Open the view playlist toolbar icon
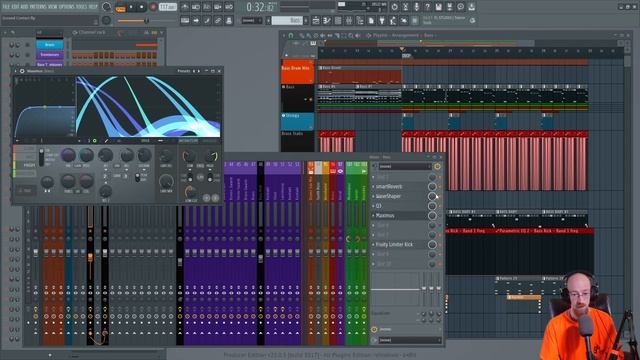 pyautogui.click(x=316, y=20)
